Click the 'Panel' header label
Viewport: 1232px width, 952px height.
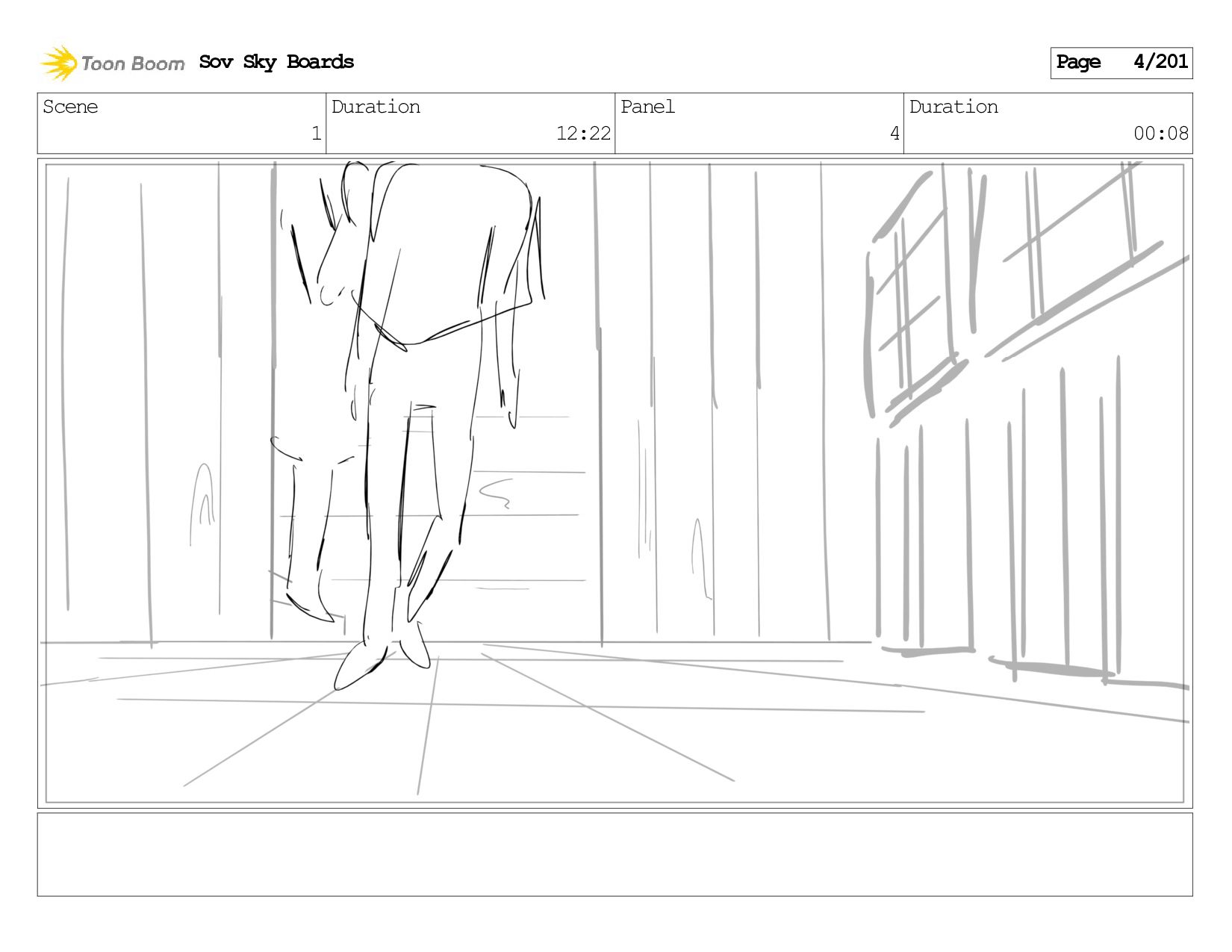[647, 107]
